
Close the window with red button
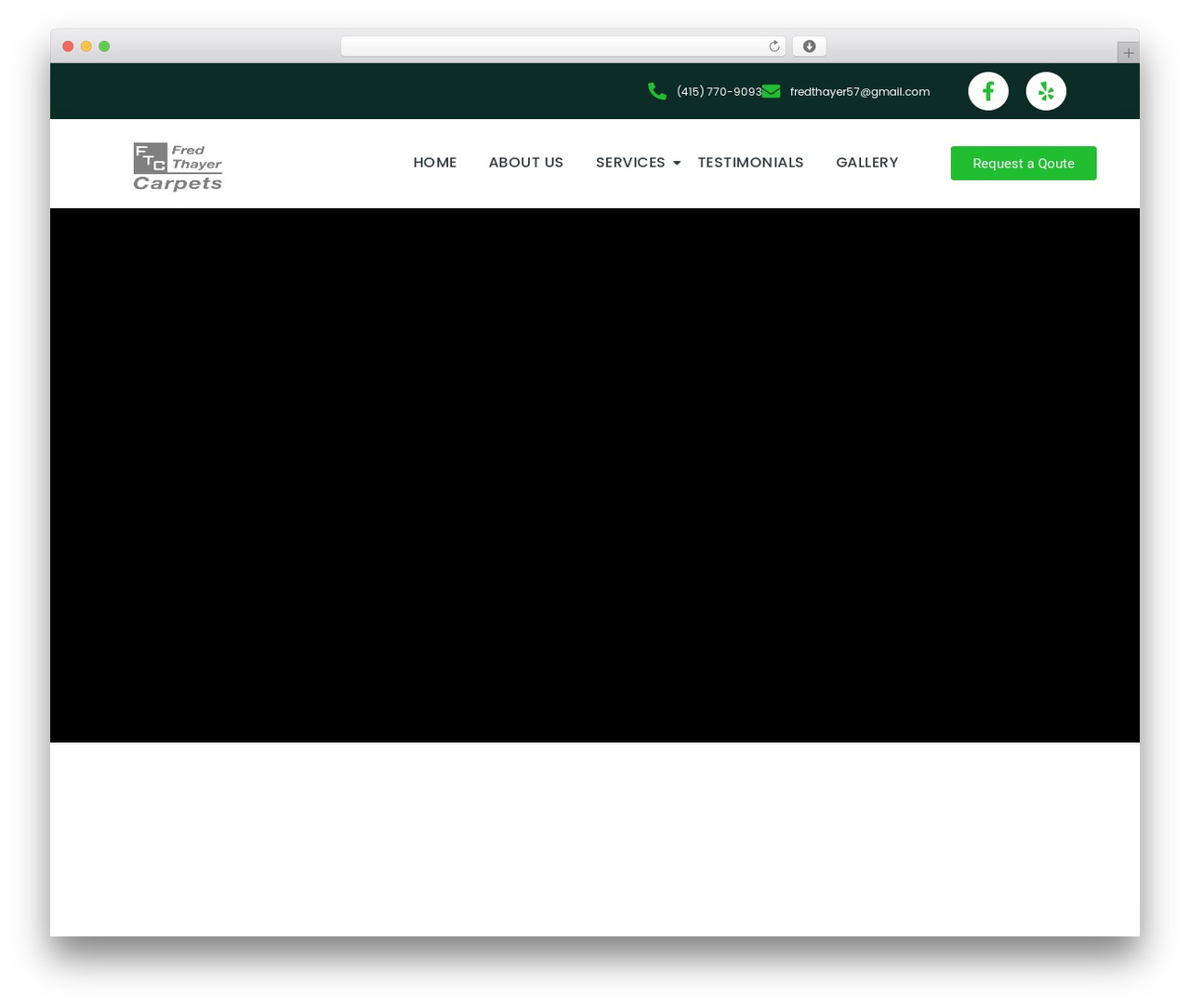[x=68, y=46]
